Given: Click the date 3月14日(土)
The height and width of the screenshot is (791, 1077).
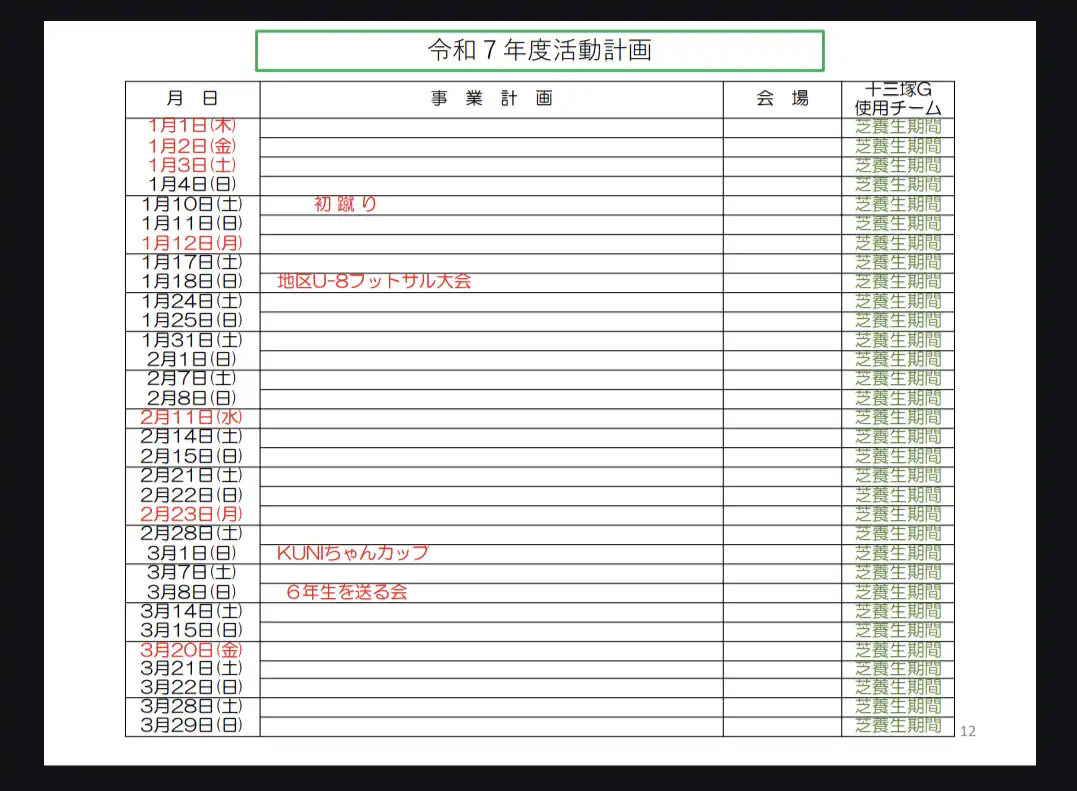Looking at the screenshot, I should click(x=192, y=611).
